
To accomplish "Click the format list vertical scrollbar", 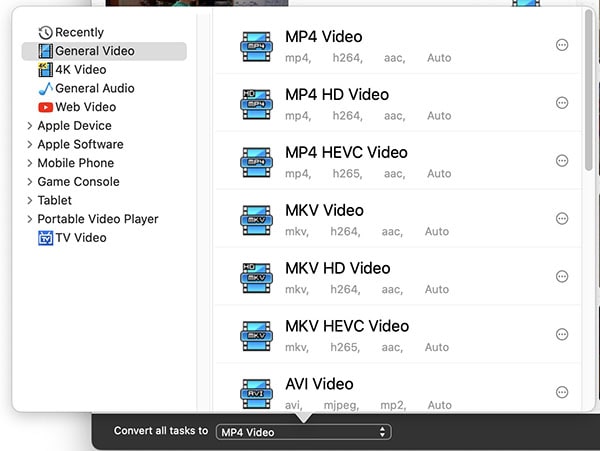I will tap(589, 90).
